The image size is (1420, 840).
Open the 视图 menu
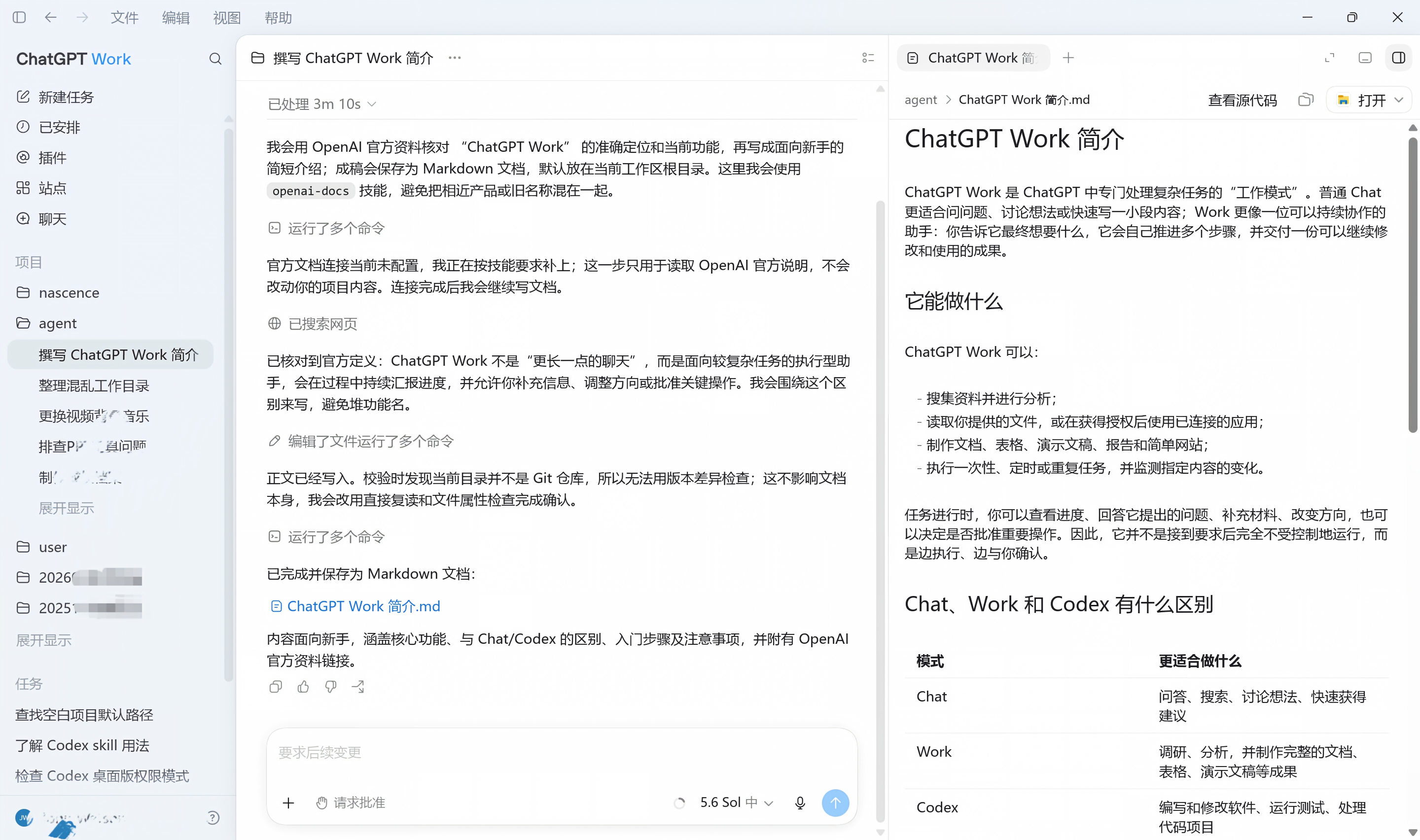click(x=227, y=18)
